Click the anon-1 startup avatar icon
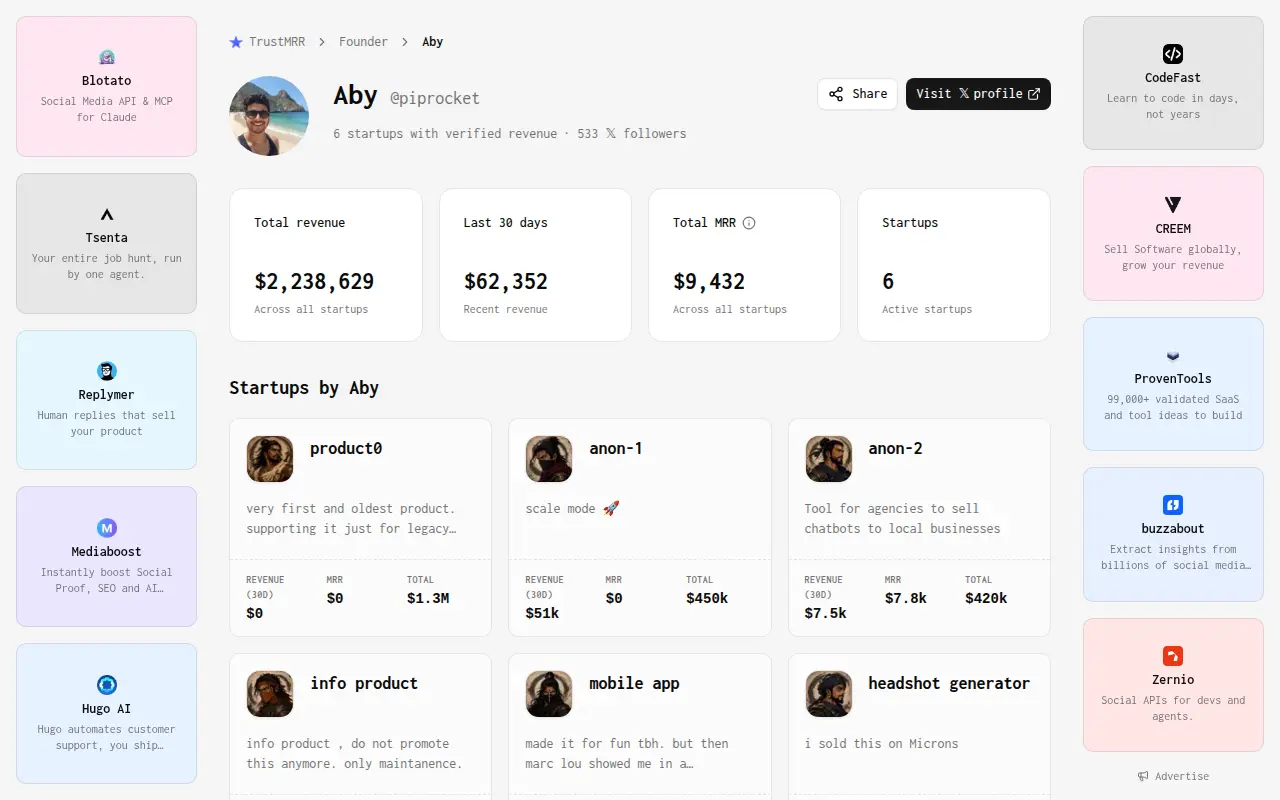The height and width of the screenshot is (800, 1280). tap(549, 459)
